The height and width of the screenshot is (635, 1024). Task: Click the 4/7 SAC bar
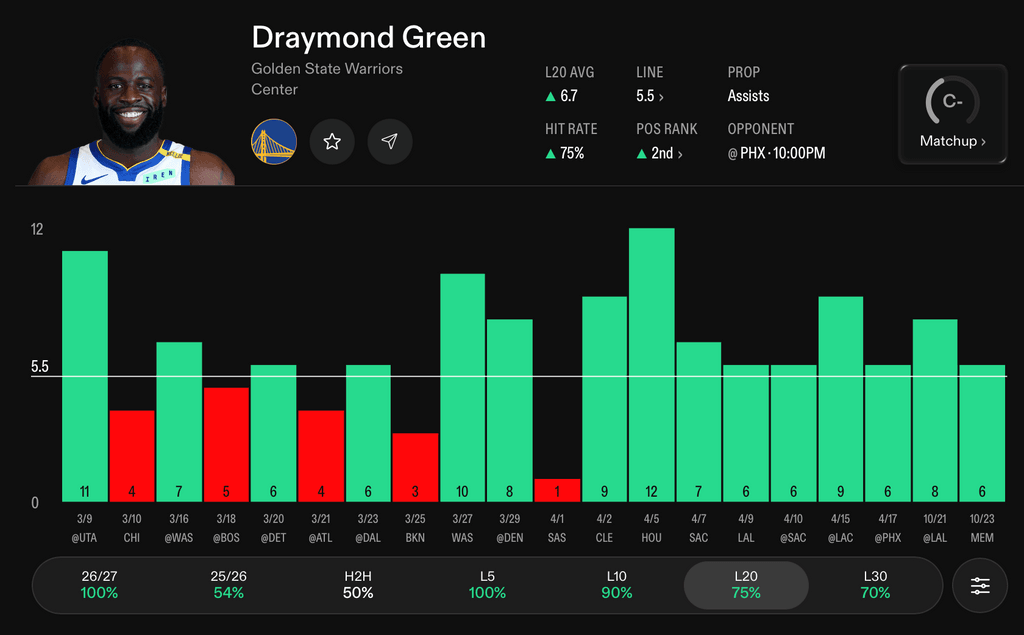click(699, 422)
